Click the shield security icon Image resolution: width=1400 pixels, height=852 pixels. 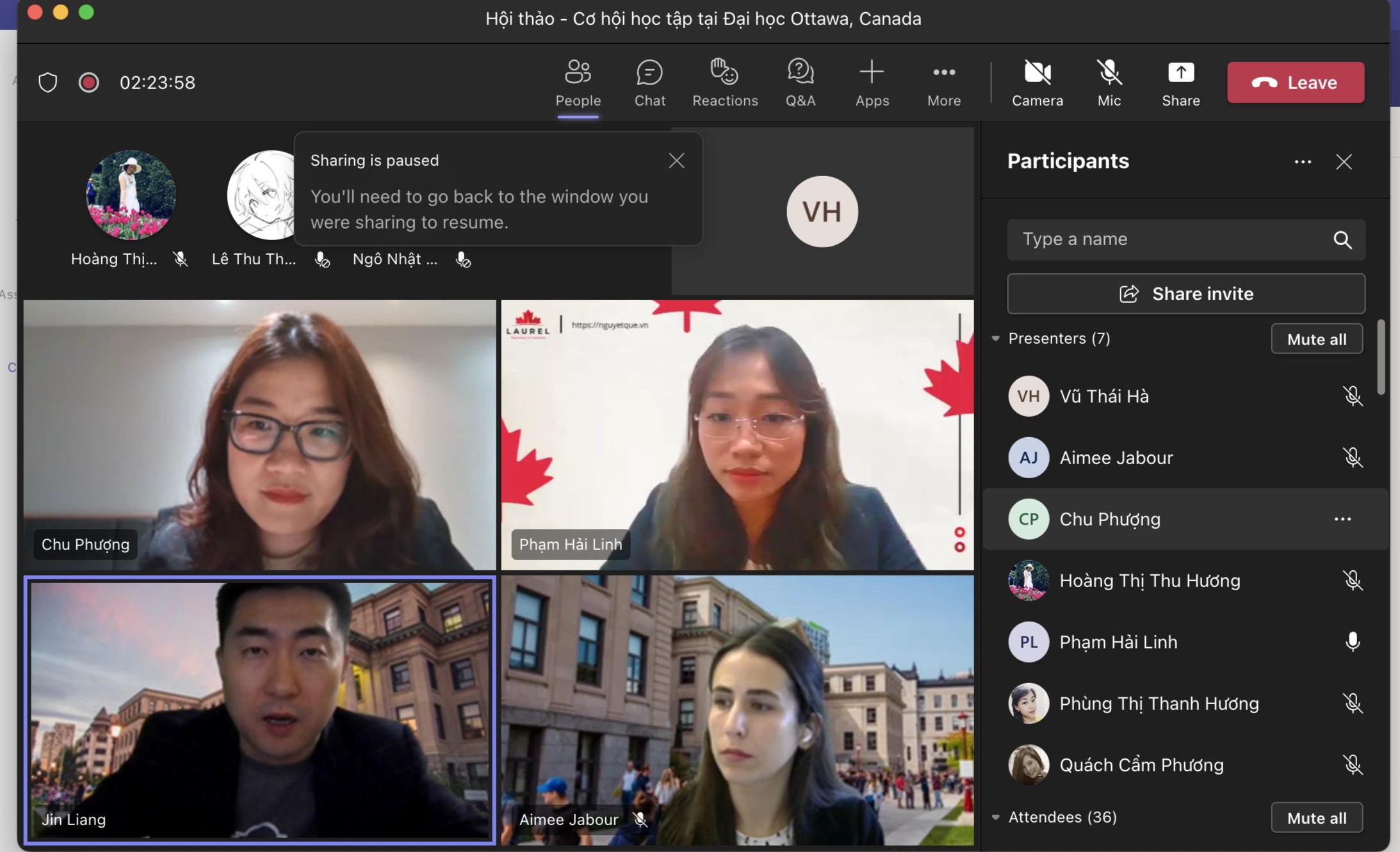tap(48, 83)
